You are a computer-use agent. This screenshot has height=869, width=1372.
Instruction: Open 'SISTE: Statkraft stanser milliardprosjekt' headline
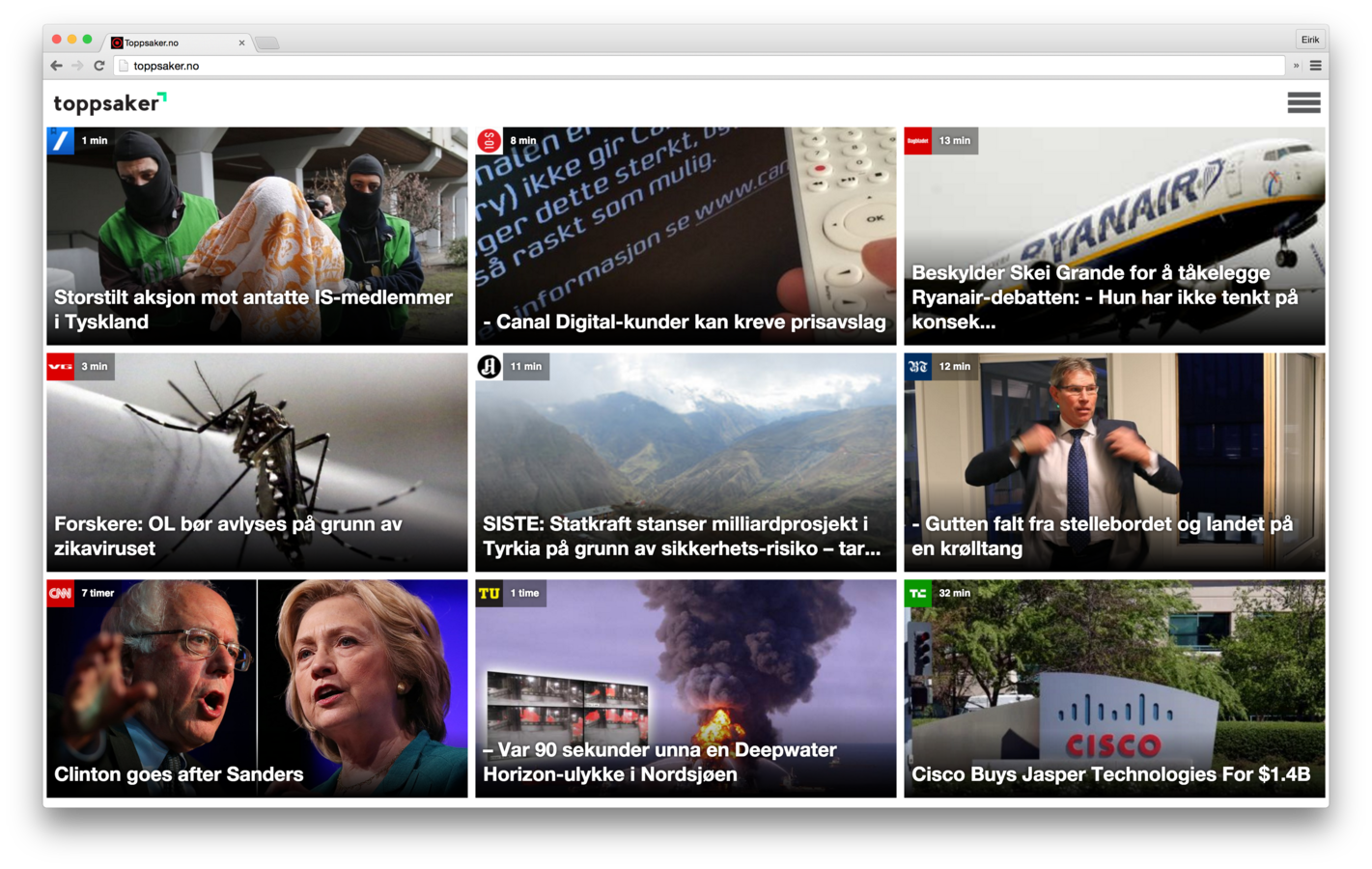tap(682, 536)
